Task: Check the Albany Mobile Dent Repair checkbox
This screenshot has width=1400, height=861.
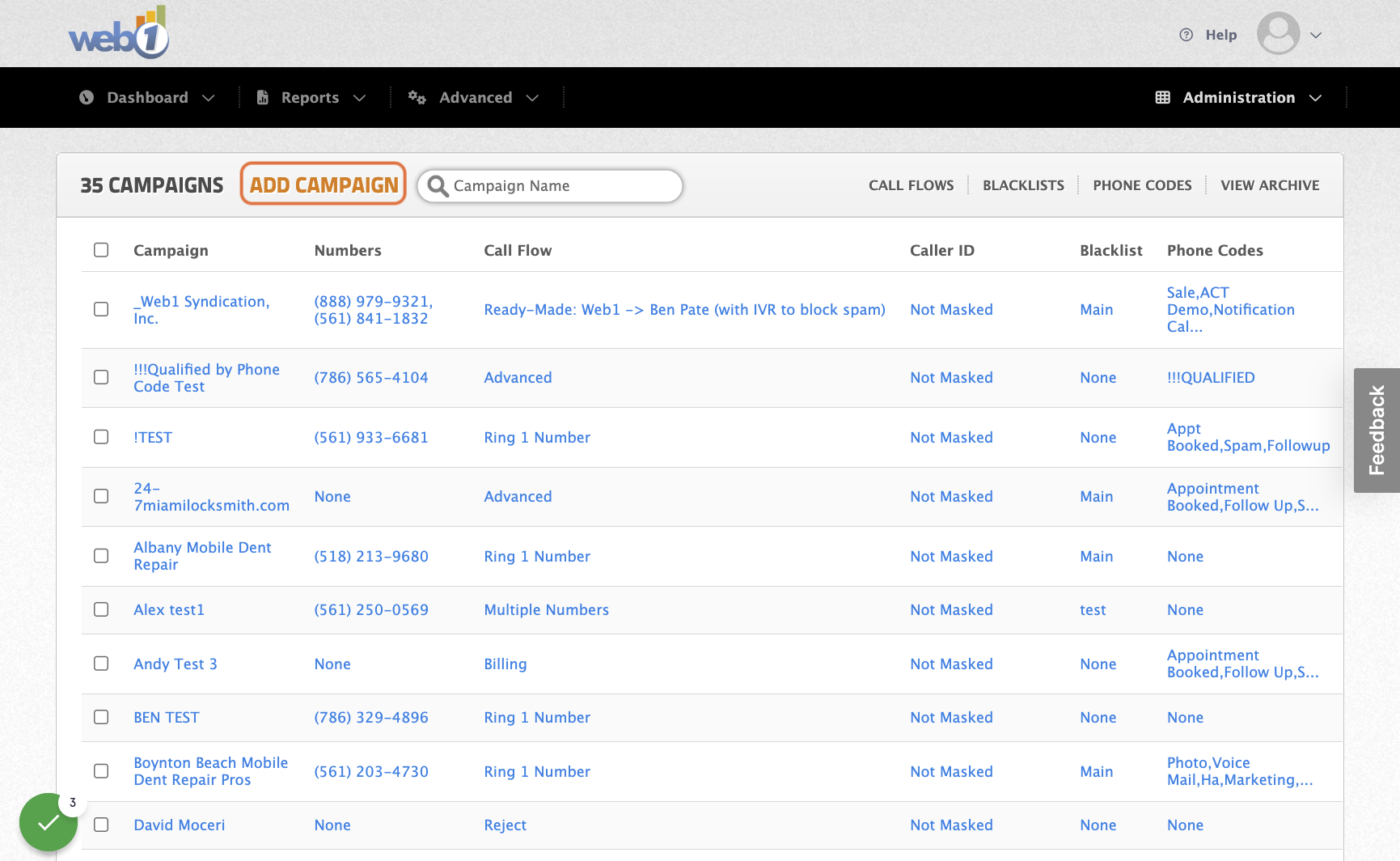Action: [101, 556]
